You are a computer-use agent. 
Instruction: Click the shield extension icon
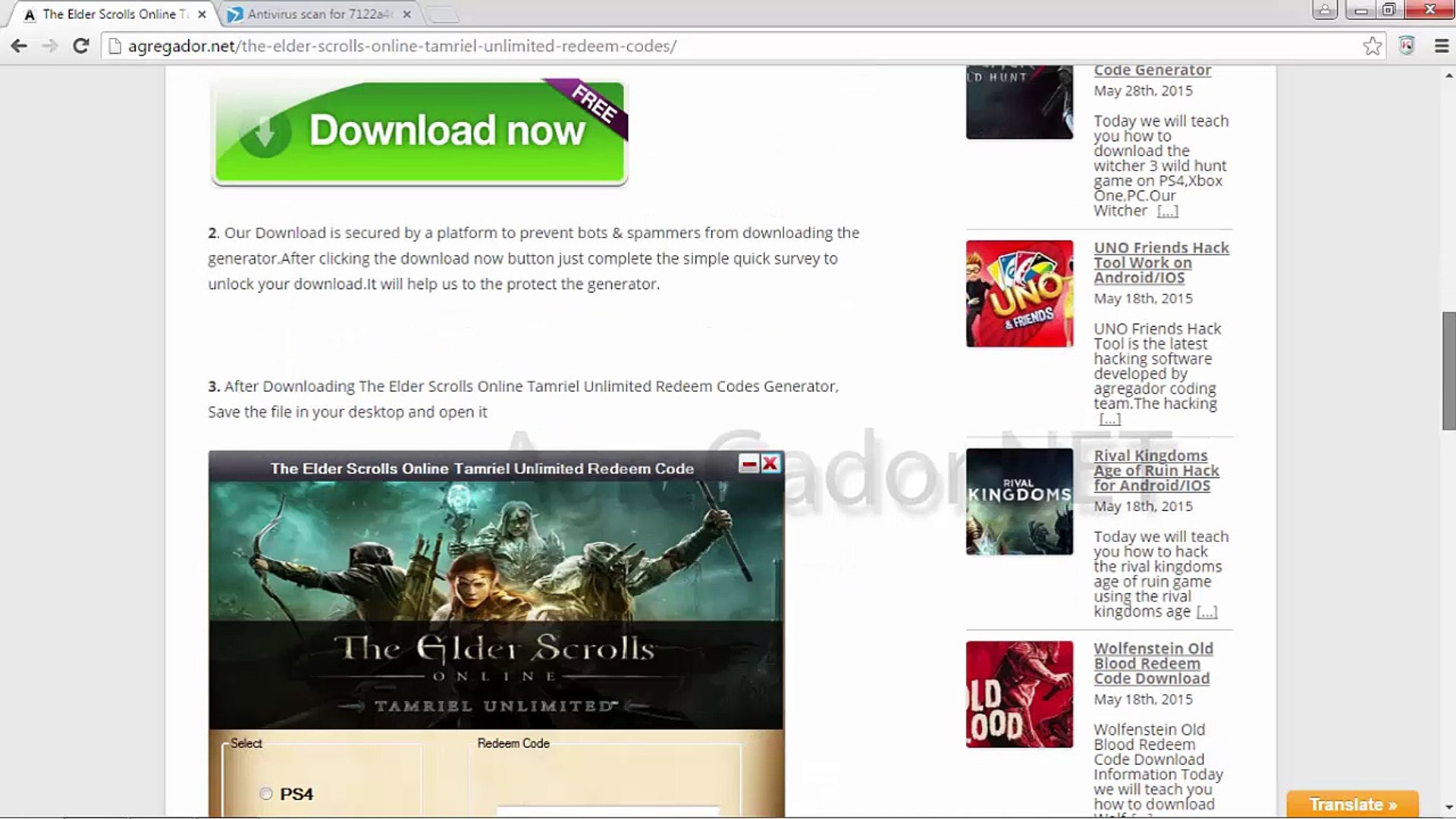click(x=1407, y=46)
